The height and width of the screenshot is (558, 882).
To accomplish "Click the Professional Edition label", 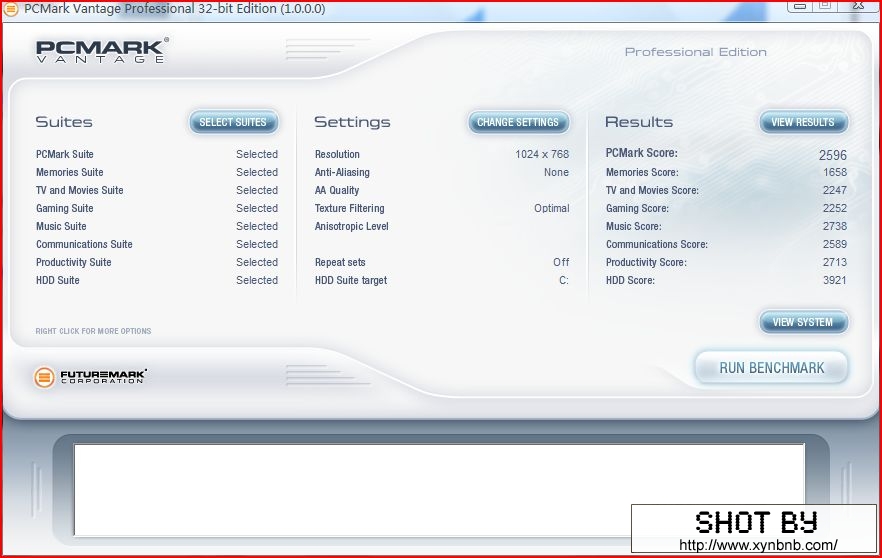I will pos(696,52).
